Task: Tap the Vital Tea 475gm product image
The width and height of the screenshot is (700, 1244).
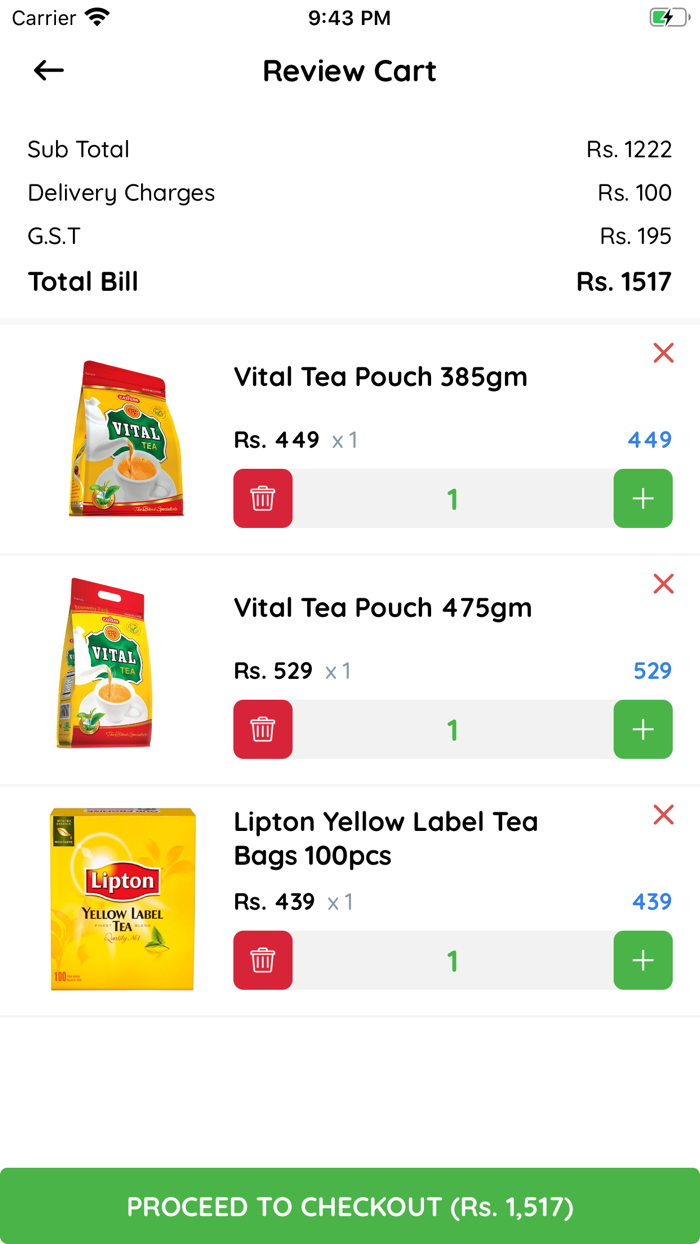Action: point(122,666)
